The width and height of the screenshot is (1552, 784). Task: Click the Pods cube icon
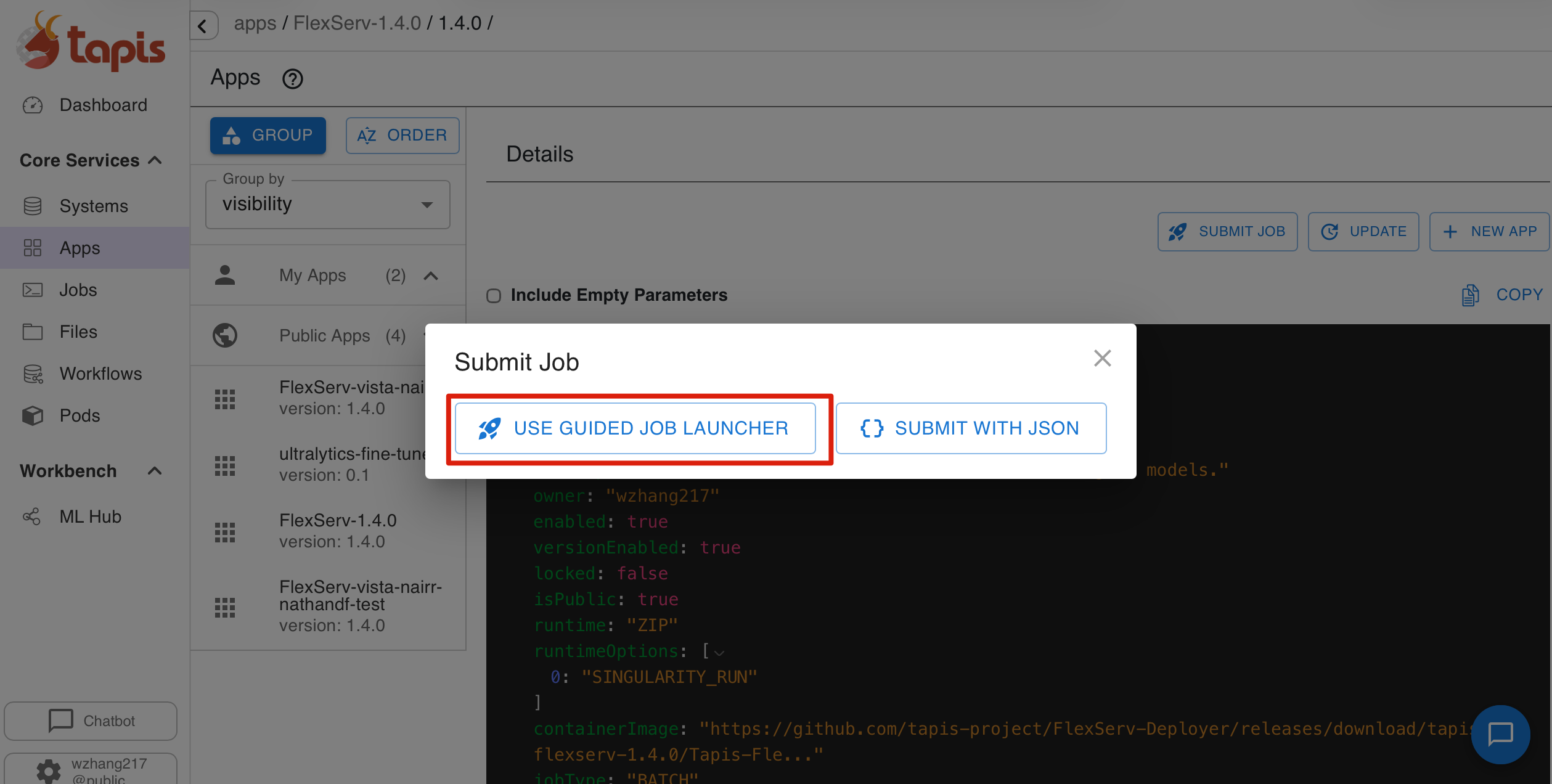click(x=33, y=415)
